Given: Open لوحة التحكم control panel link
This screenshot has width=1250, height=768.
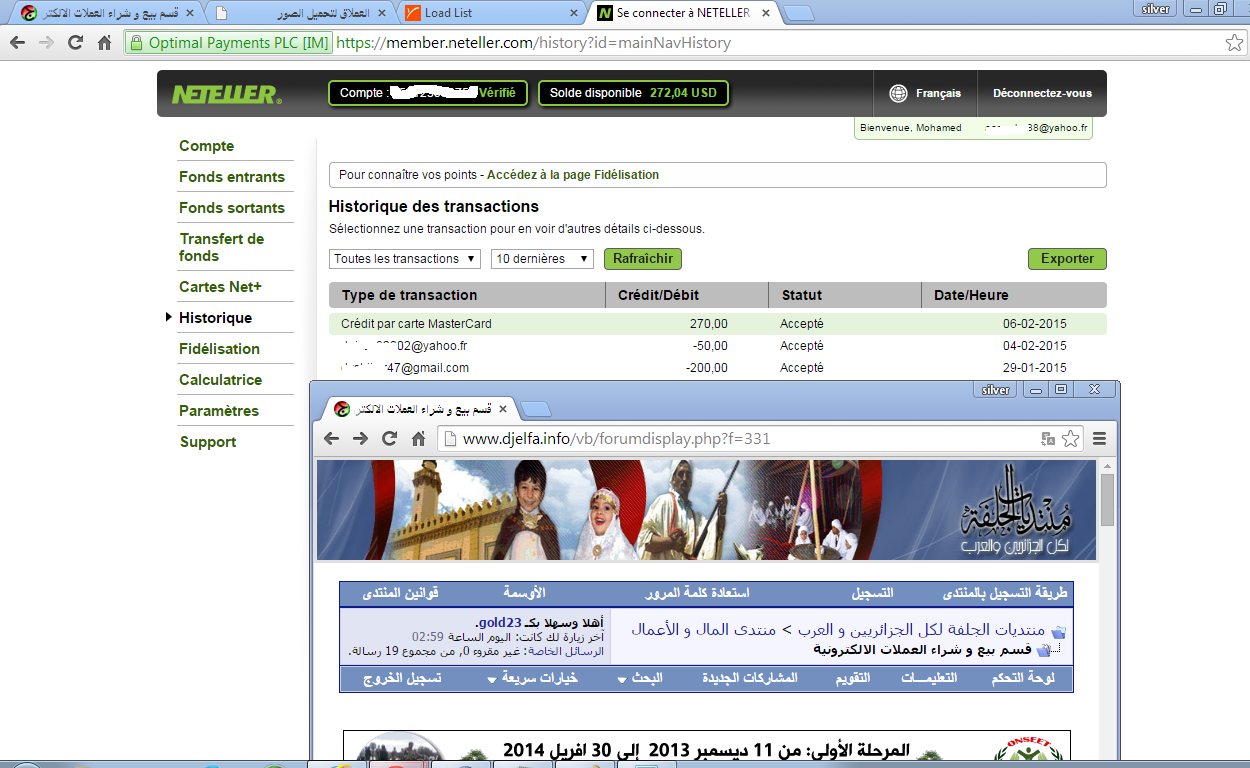Looking at the screenshot, I should (x=1021, y=678).
